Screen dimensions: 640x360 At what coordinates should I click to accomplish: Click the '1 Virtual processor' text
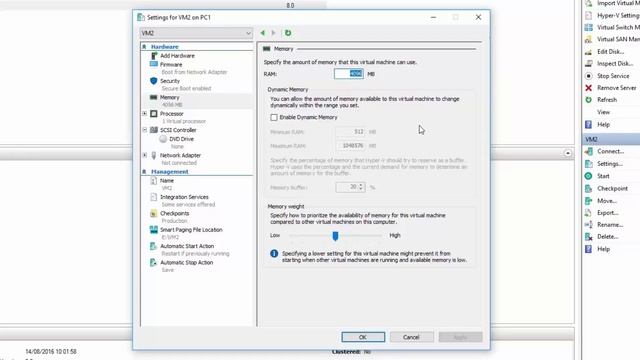coord(184,121)
